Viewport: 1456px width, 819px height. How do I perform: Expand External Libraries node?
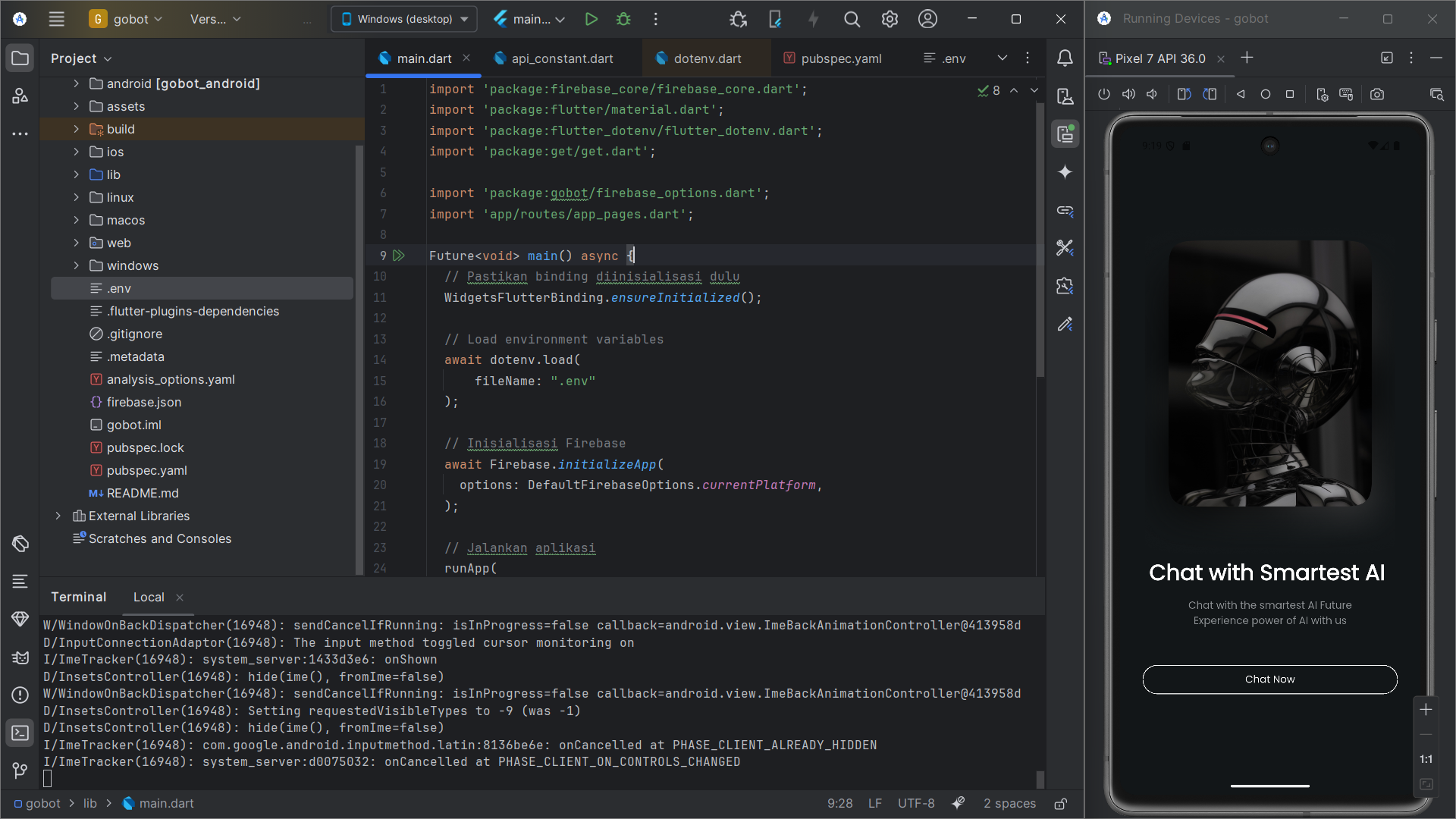pos(58,516)
